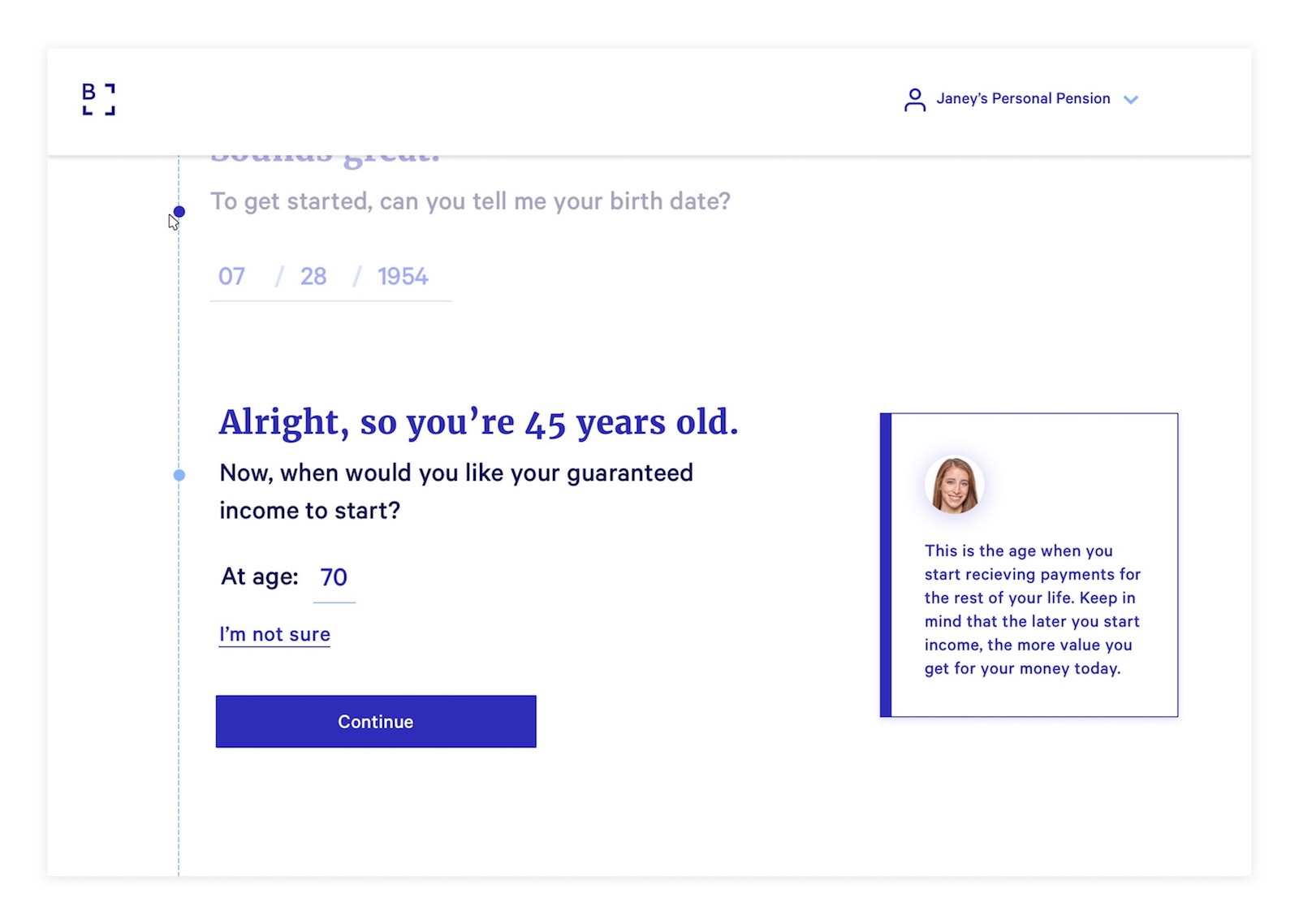Expand the account chevron next to Janey's Personal Pension
Screen dimensions: 1299x924
coord(1130,100)
